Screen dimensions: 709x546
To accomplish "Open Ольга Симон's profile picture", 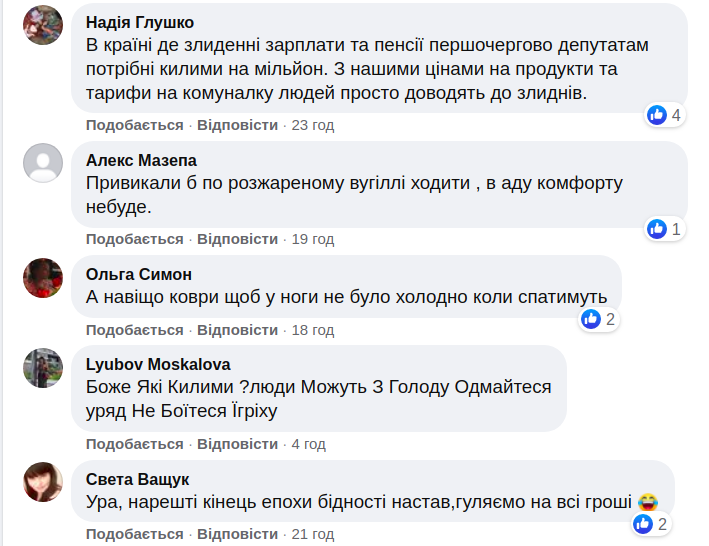I will 43,277.
